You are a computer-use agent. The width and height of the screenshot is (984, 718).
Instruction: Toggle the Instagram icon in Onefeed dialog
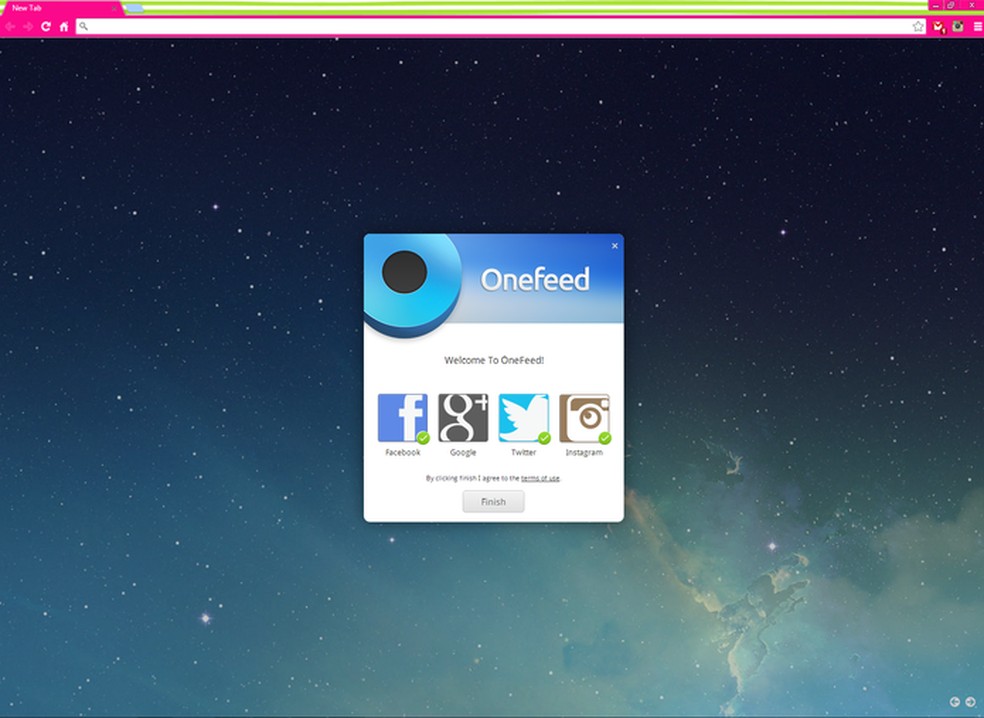(x=584, y=418)
